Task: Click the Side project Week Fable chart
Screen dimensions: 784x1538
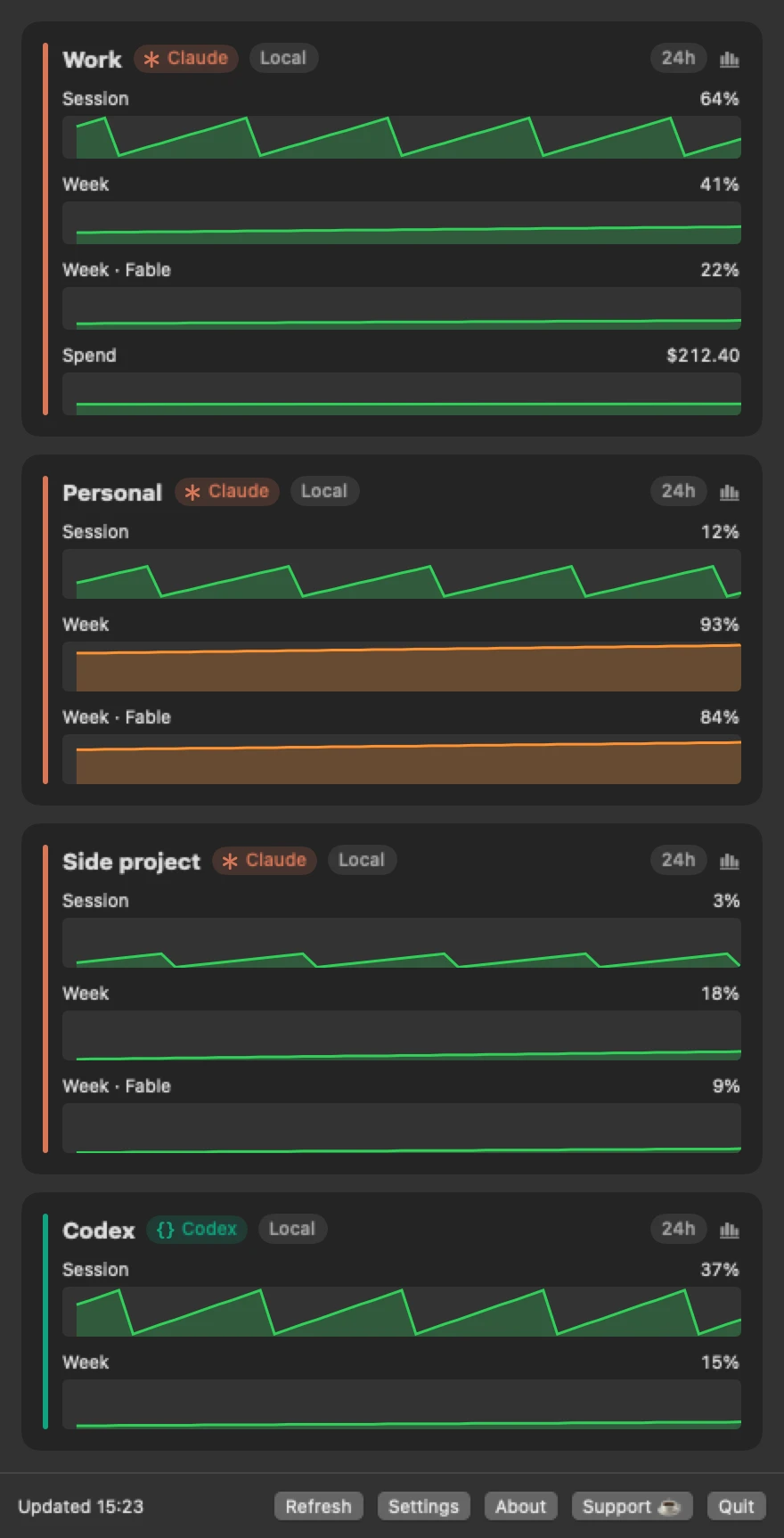Action: pos(402,1128)
